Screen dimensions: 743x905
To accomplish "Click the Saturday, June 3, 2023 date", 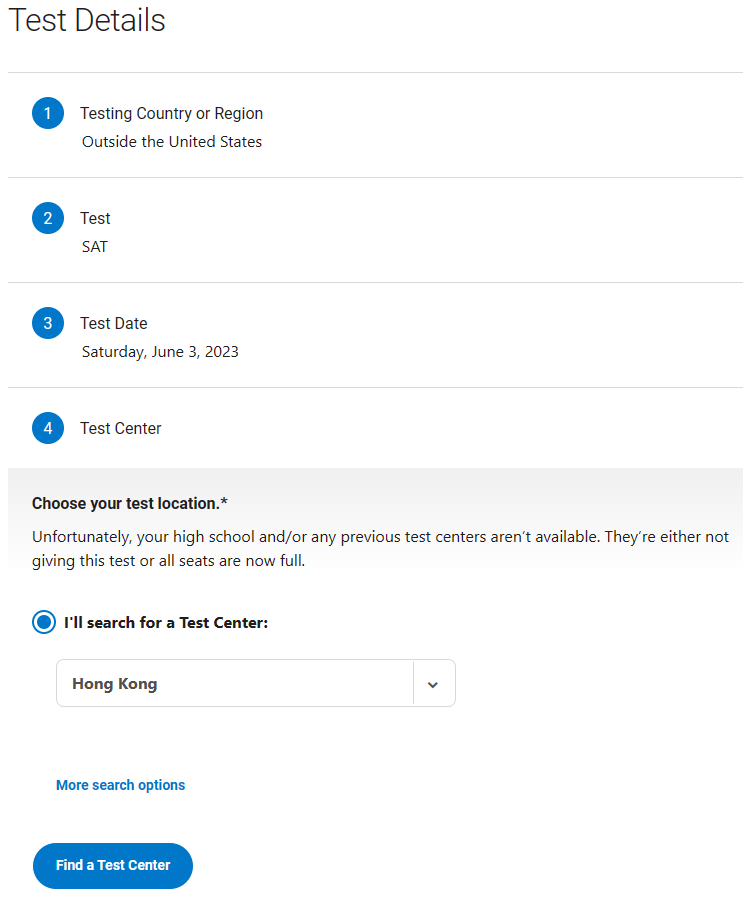I will (160, 352).
